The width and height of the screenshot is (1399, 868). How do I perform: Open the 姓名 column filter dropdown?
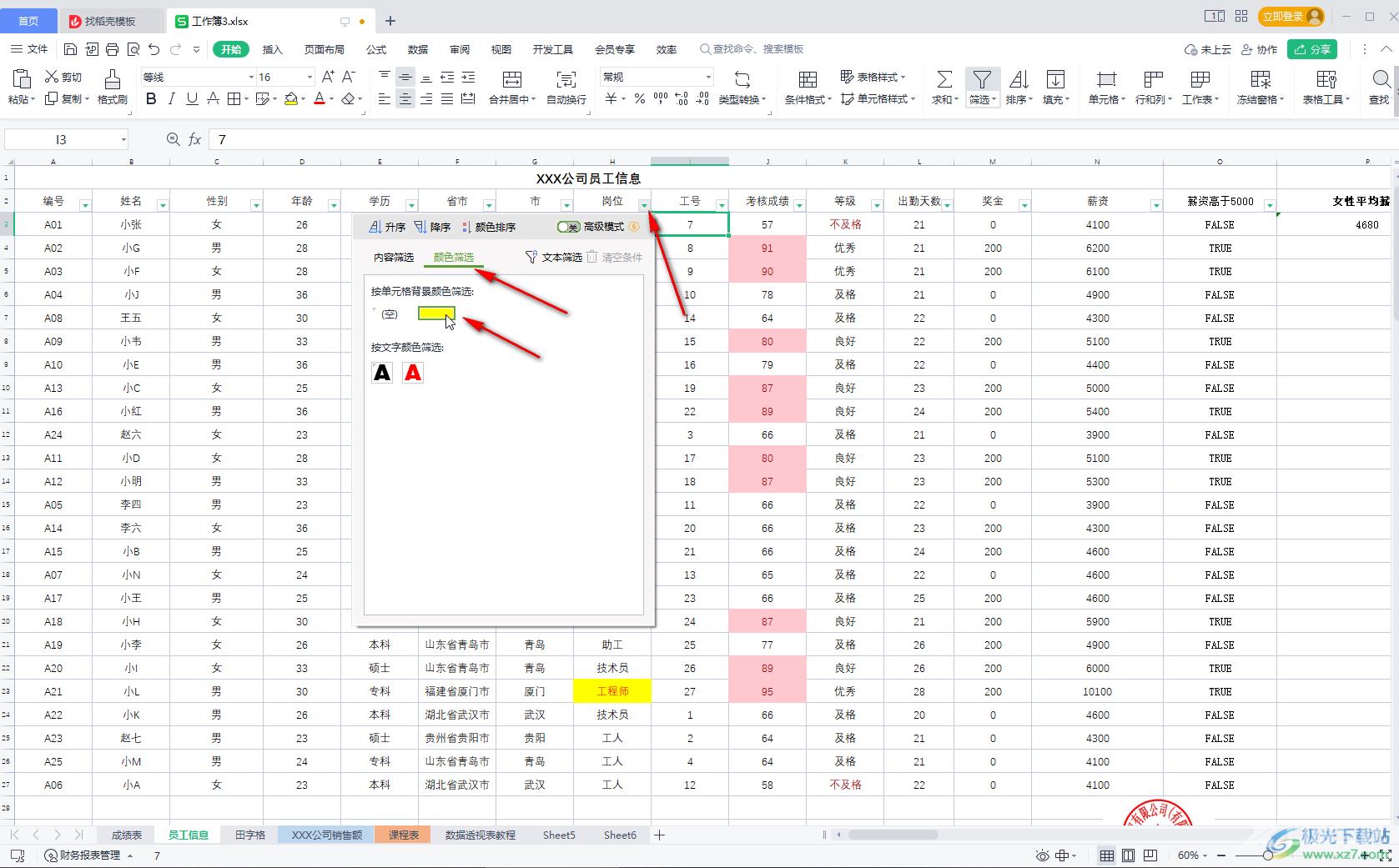coord(163,205)
